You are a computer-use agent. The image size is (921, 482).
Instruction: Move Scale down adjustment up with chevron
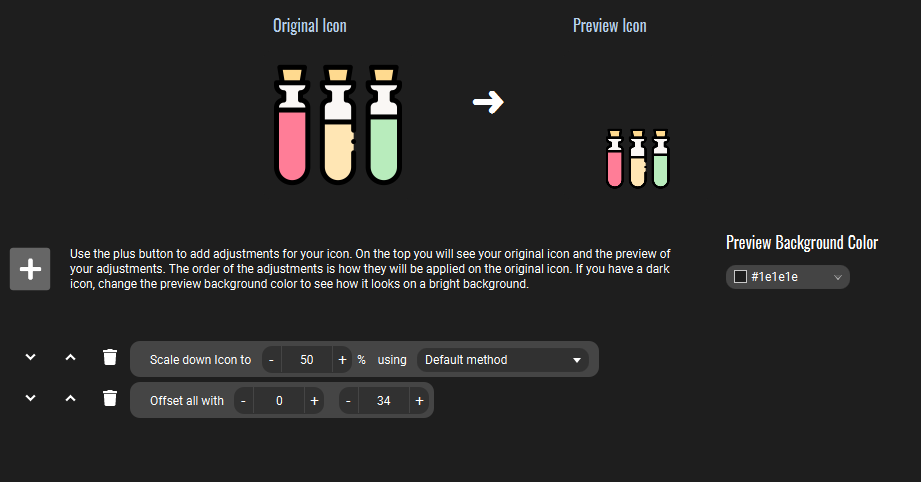click(70, 357)
